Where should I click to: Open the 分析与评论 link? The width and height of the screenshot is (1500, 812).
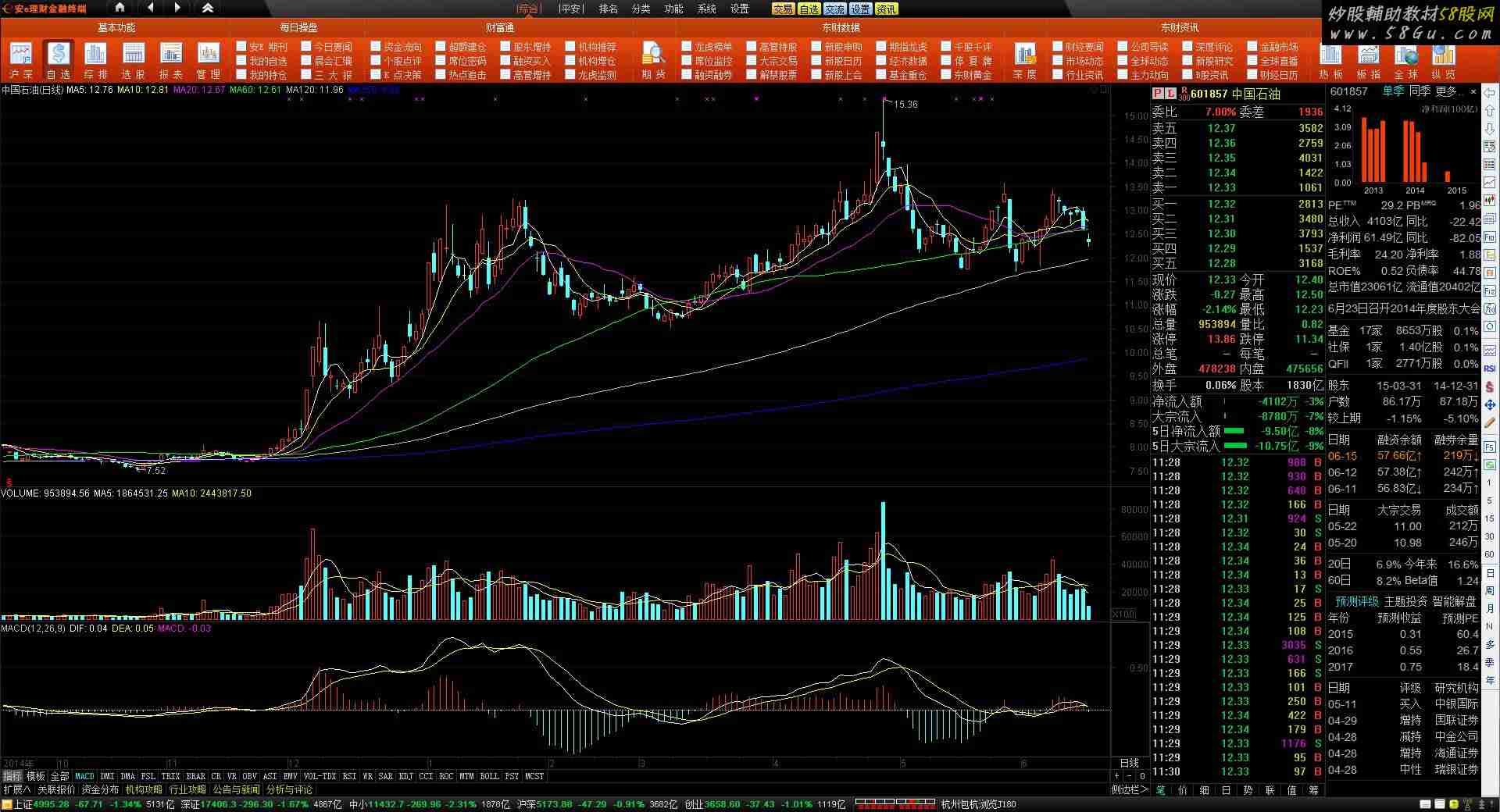coord(290,790)
